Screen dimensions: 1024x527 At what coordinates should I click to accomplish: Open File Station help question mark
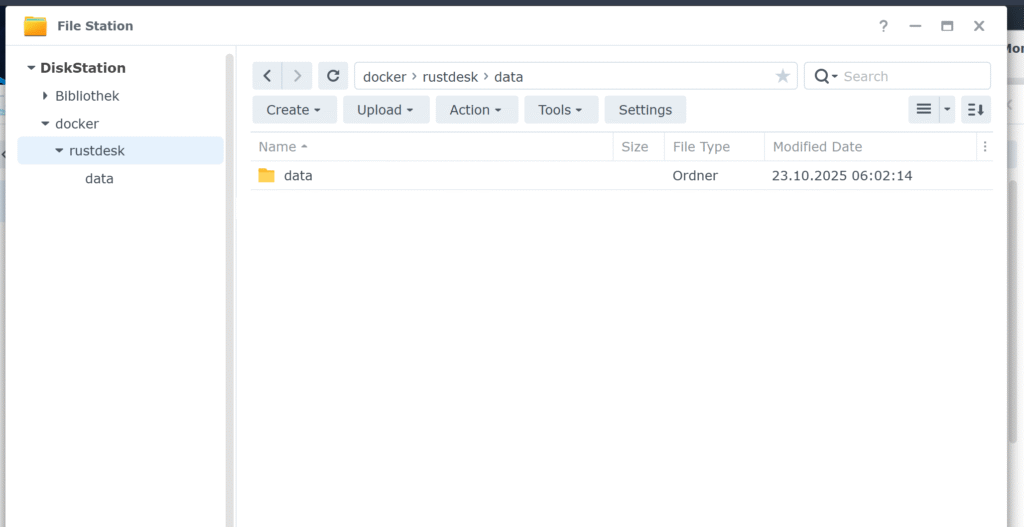click(x=883, y=26)
